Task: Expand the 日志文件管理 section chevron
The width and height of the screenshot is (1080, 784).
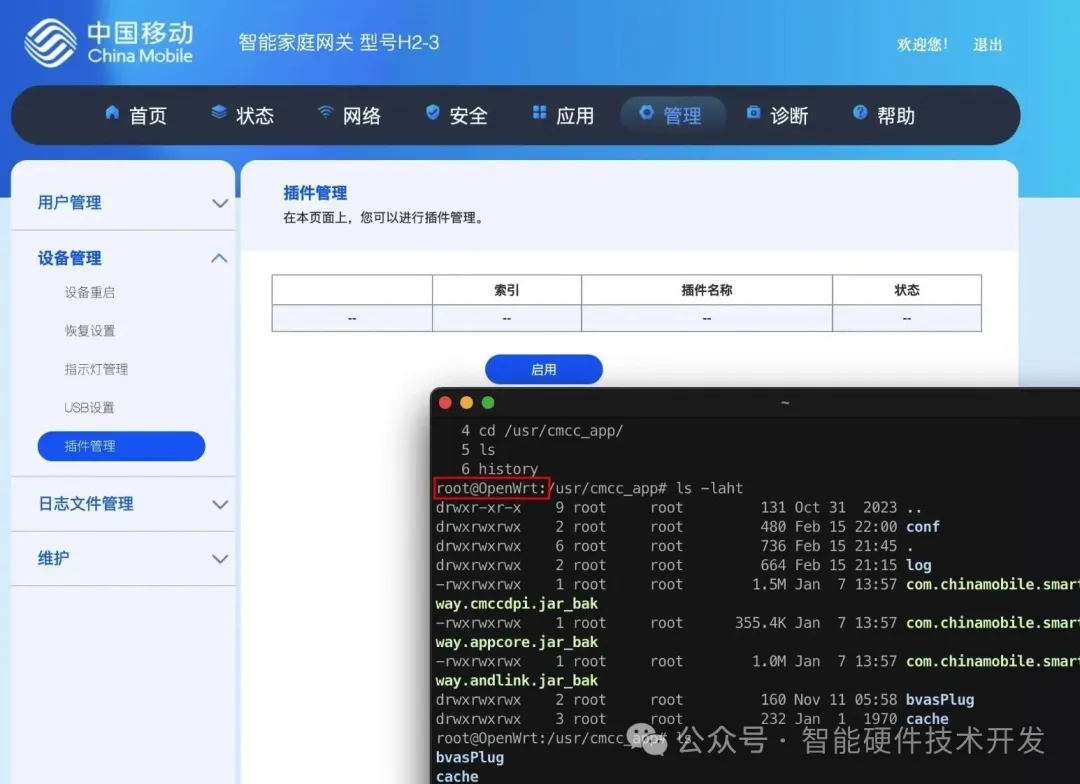Action: pyautogui.click(x=220, y=505)
